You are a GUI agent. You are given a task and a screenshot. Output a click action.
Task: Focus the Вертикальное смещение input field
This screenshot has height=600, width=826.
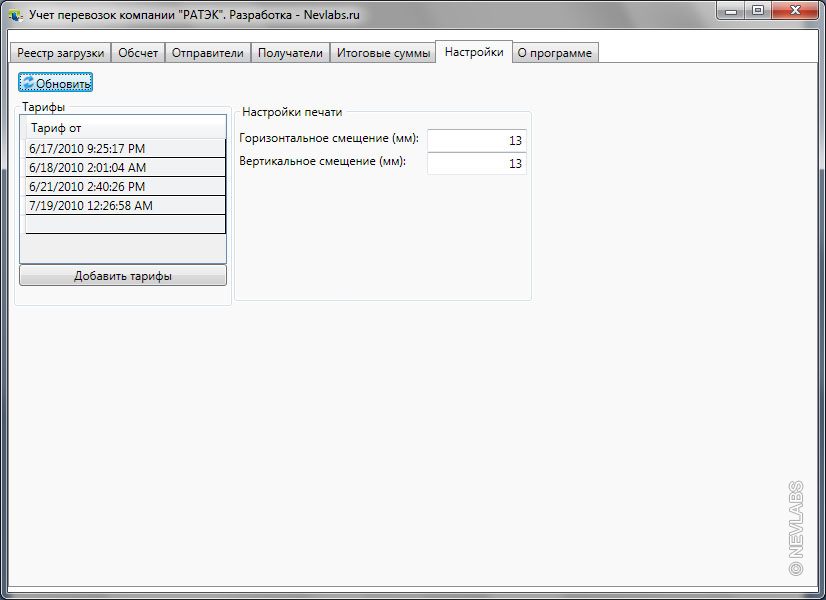tap(476, 163)
